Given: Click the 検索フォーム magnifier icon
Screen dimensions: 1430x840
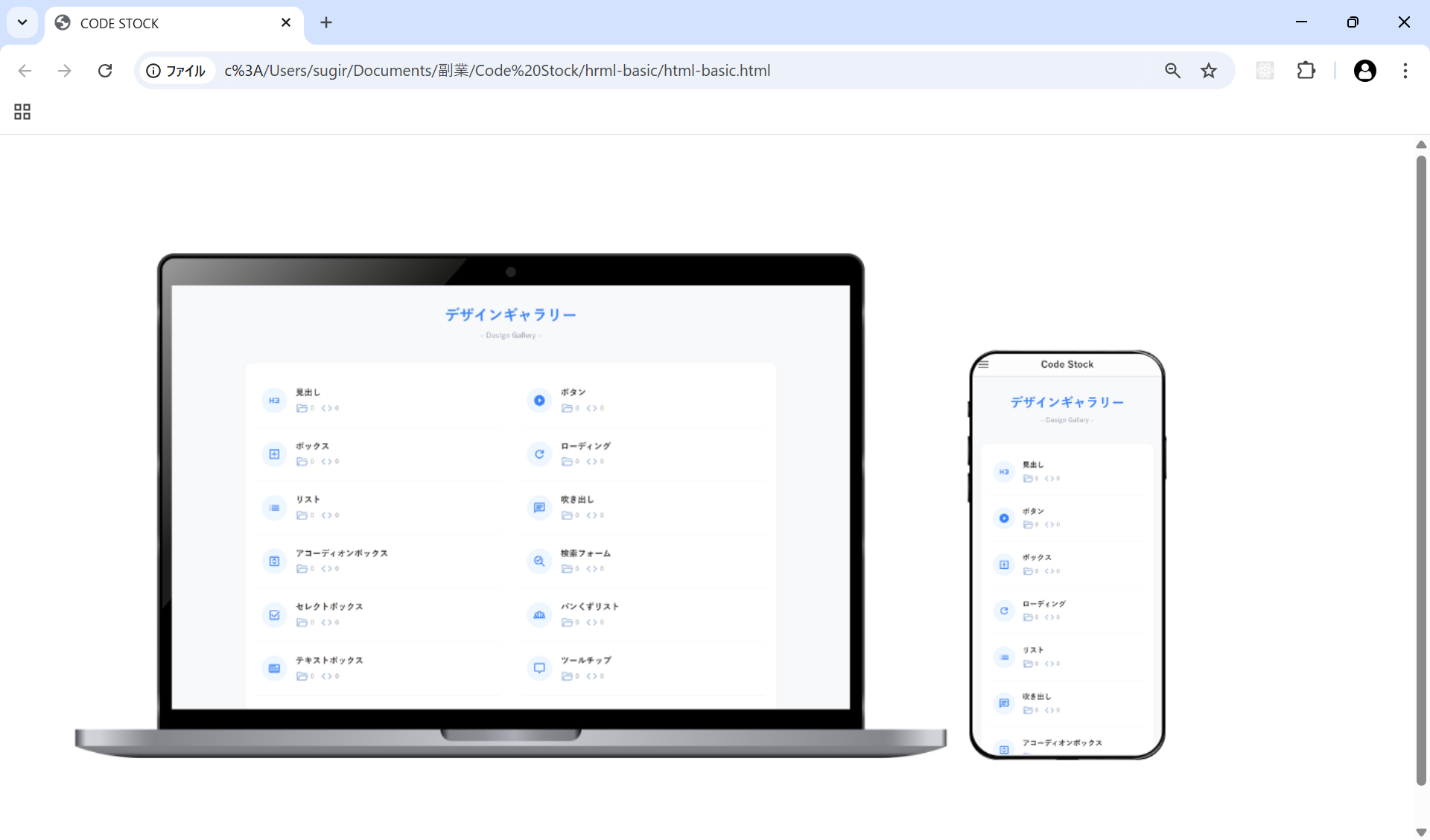Looking at the screenshot, I should click(539, 561).
